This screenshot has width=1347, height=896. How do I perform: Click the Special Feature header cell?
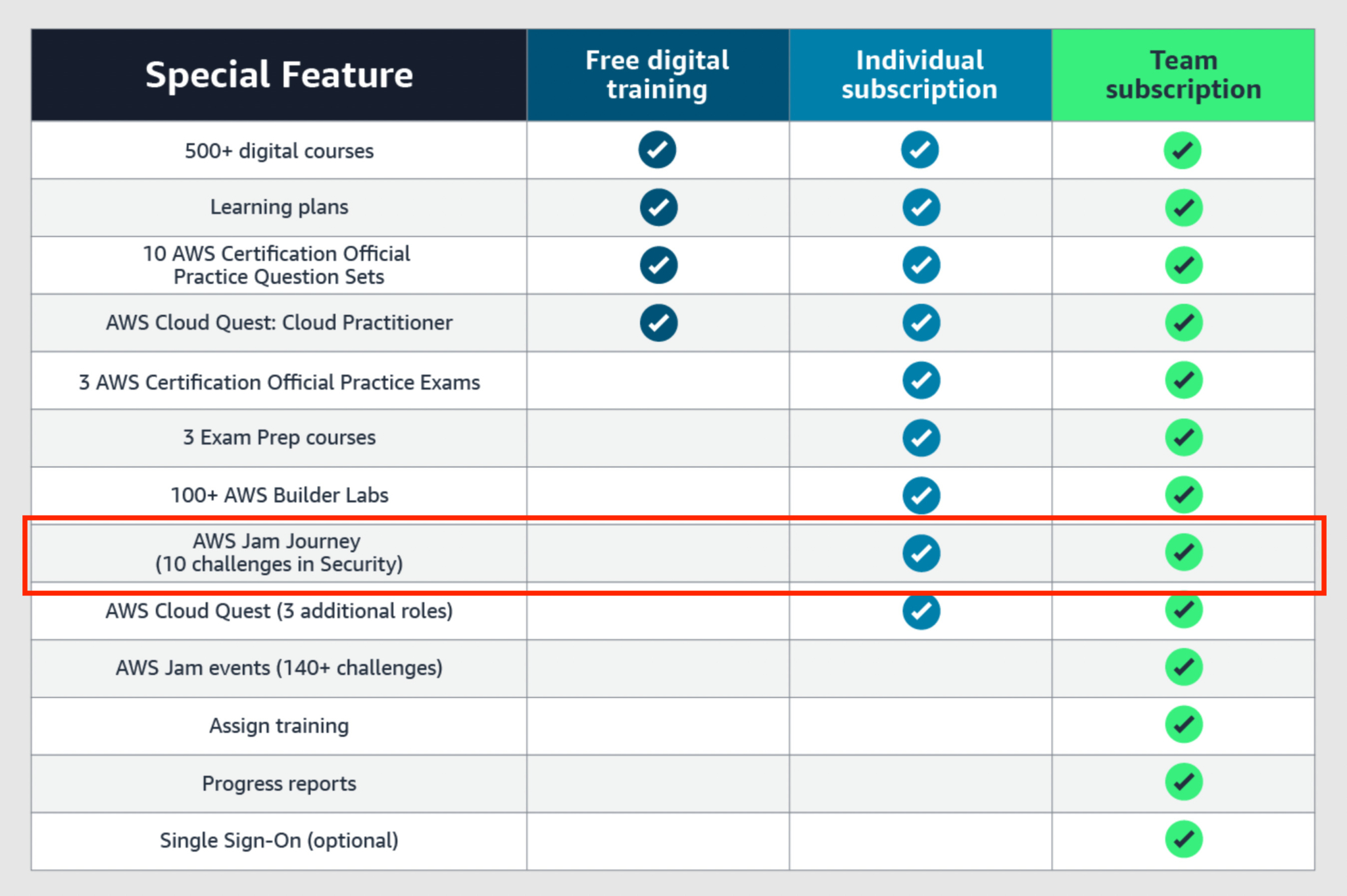click(279, 75)
